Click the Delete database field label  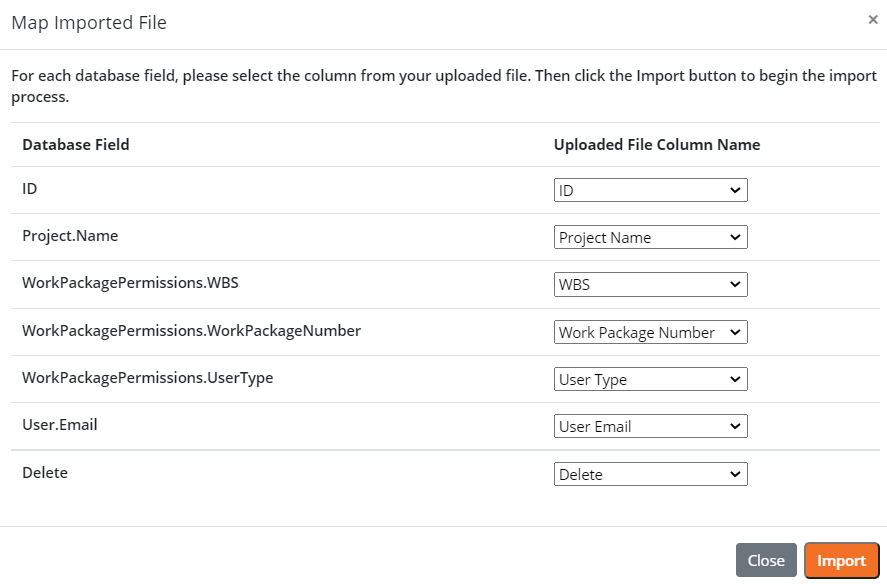[x=45, y=472]
